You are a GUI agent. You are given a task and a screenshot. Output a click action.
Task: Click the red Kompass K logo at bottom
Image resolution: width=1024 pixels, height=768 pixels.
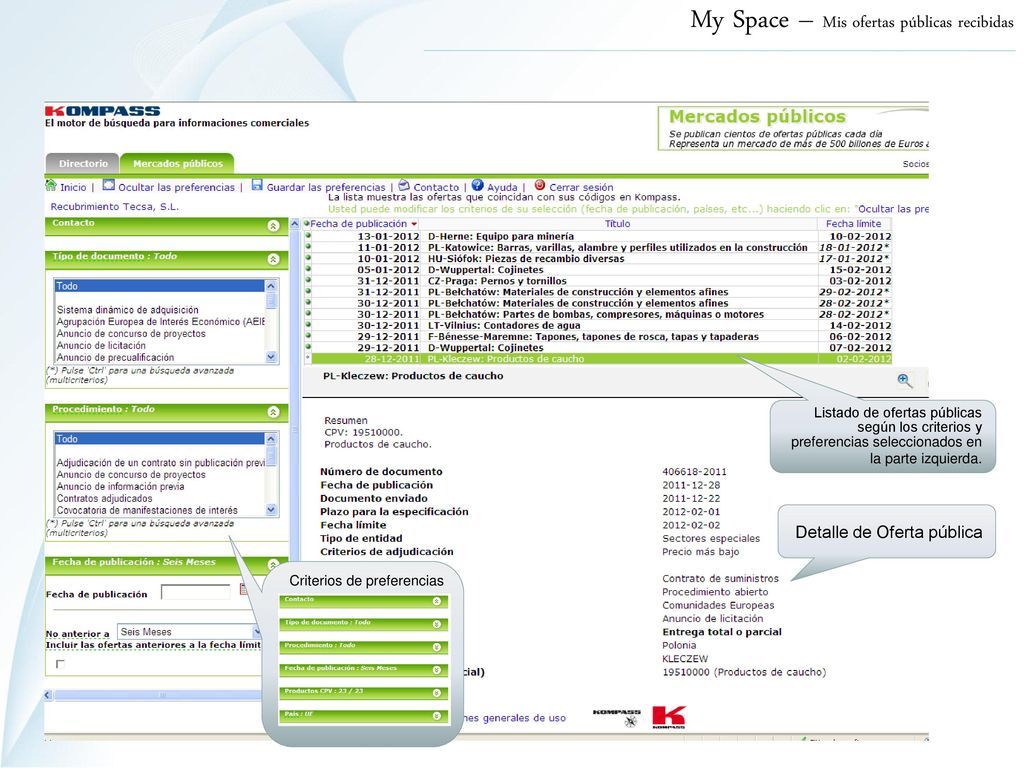(x=669, y=717)
